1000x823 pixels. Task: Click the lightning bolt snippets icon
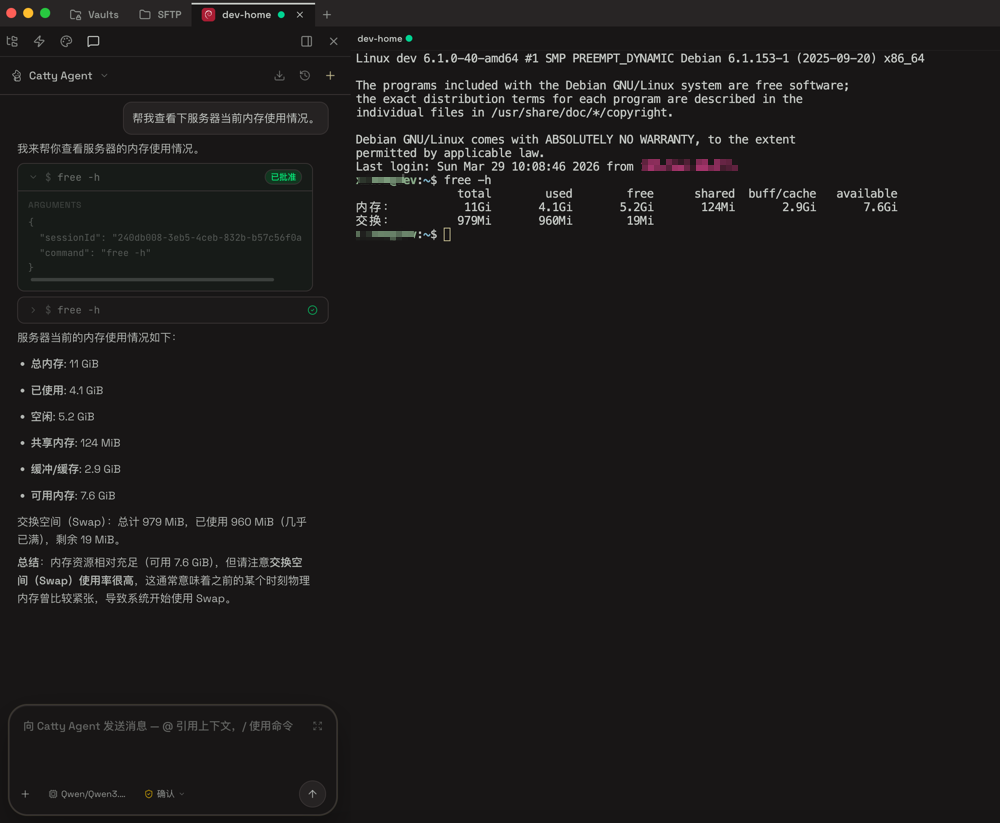point(39,41)
